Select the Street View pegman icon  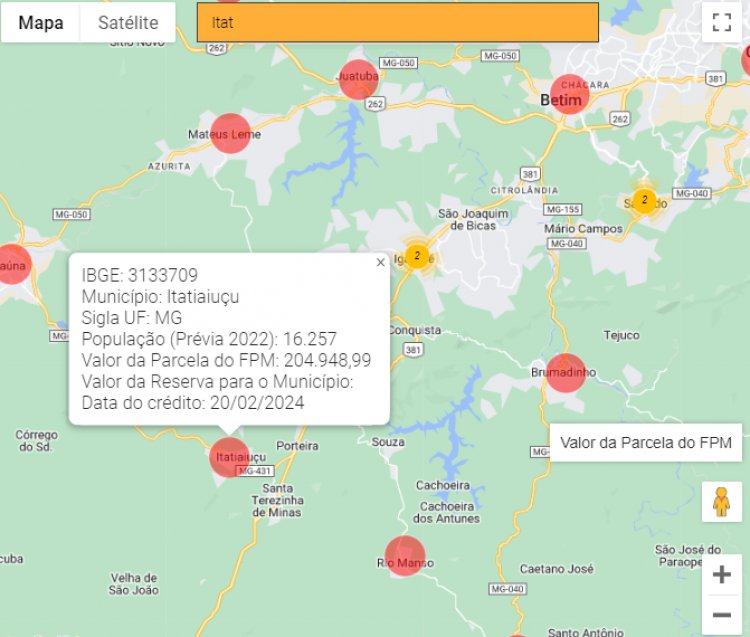(721, 502)
